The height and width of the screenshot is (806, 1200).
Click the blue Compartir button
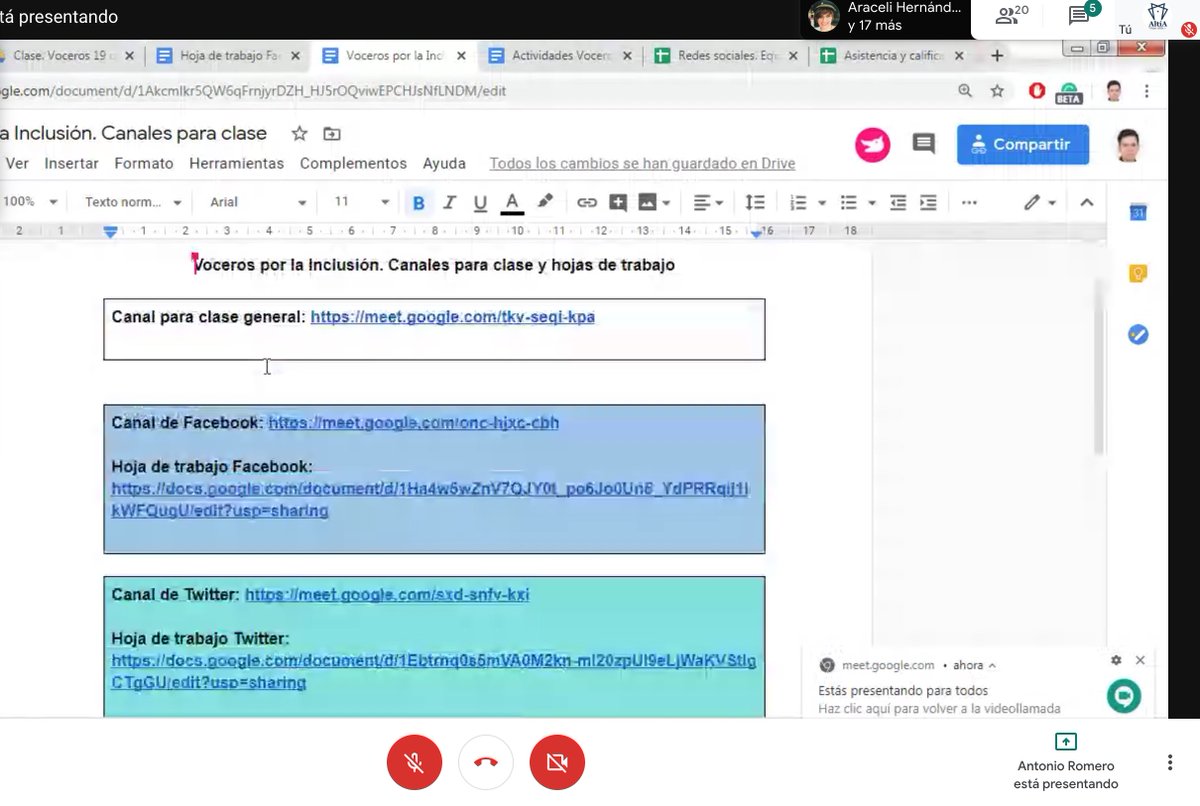pos(1023,144)
